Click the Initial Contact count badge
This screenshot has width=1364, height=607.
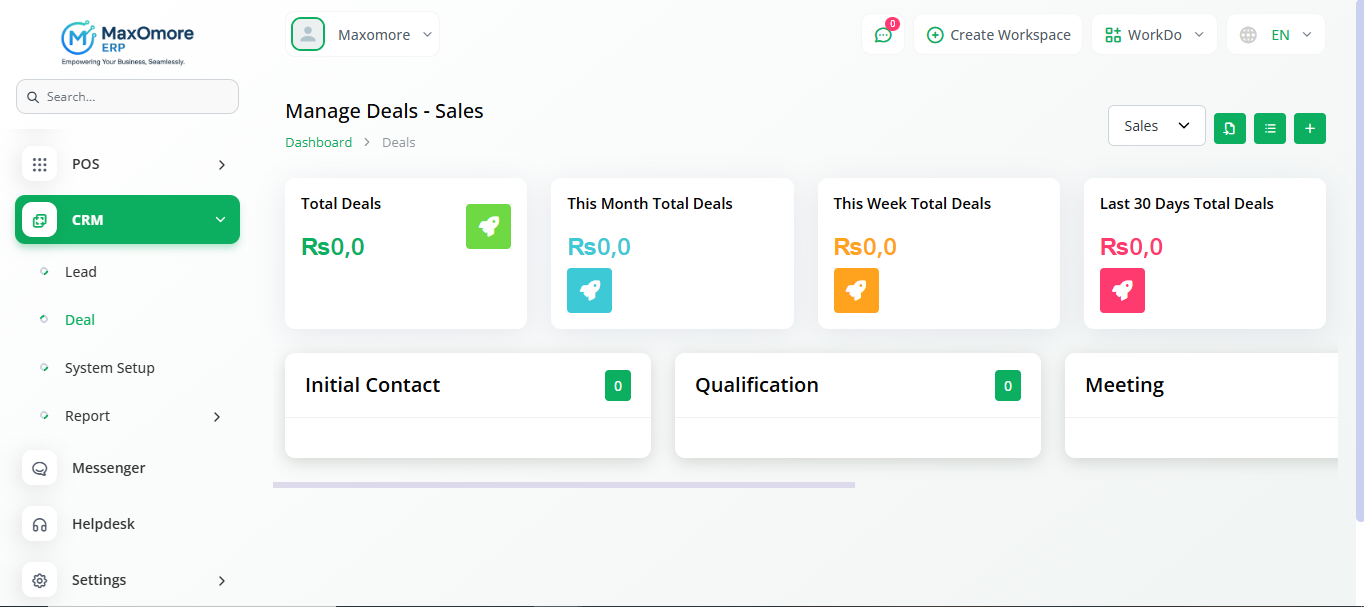tap(618, 386)
